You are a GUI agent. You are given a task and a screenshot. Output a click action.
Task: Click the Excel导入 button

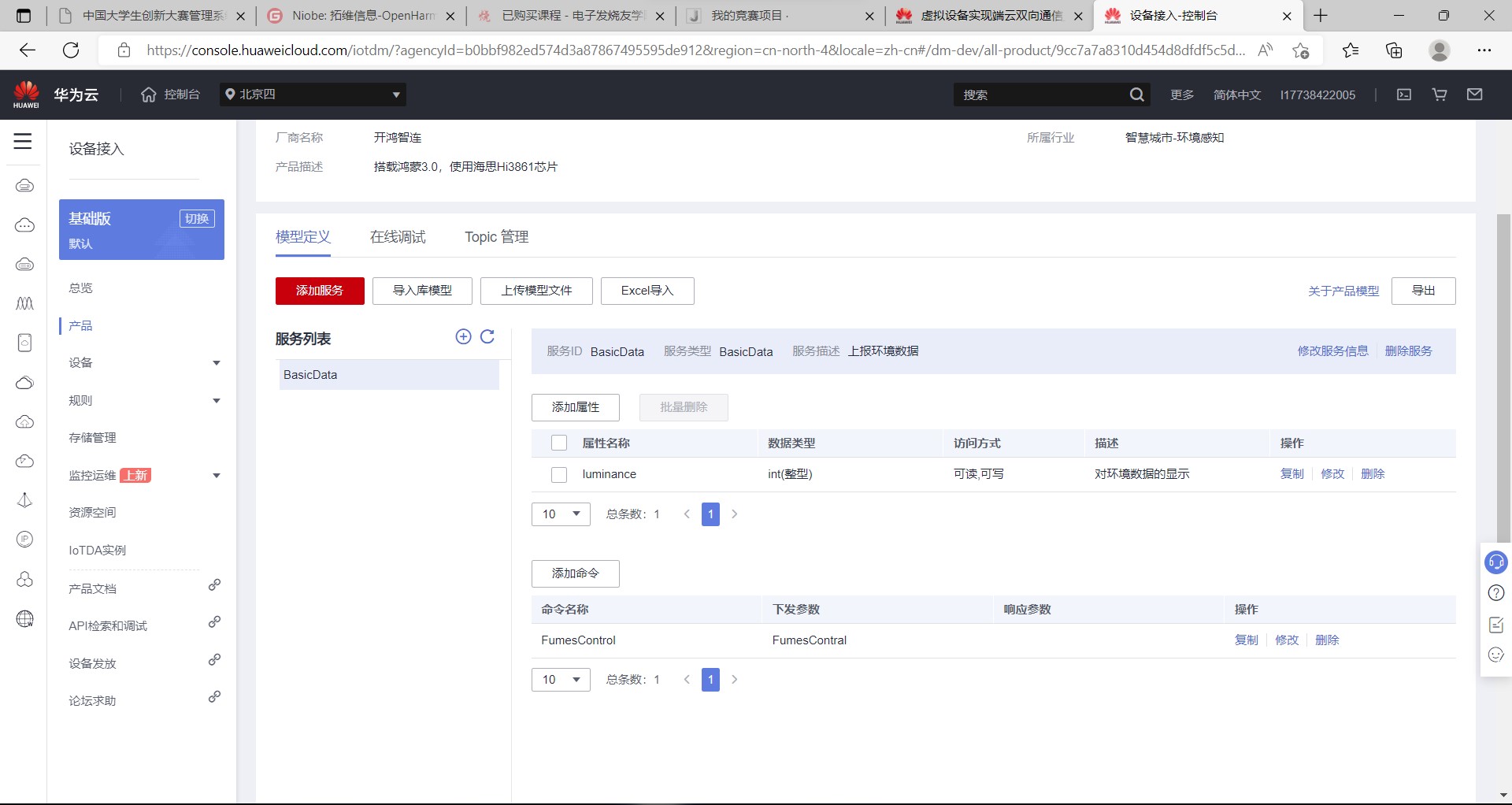click(x=647, y=291)
